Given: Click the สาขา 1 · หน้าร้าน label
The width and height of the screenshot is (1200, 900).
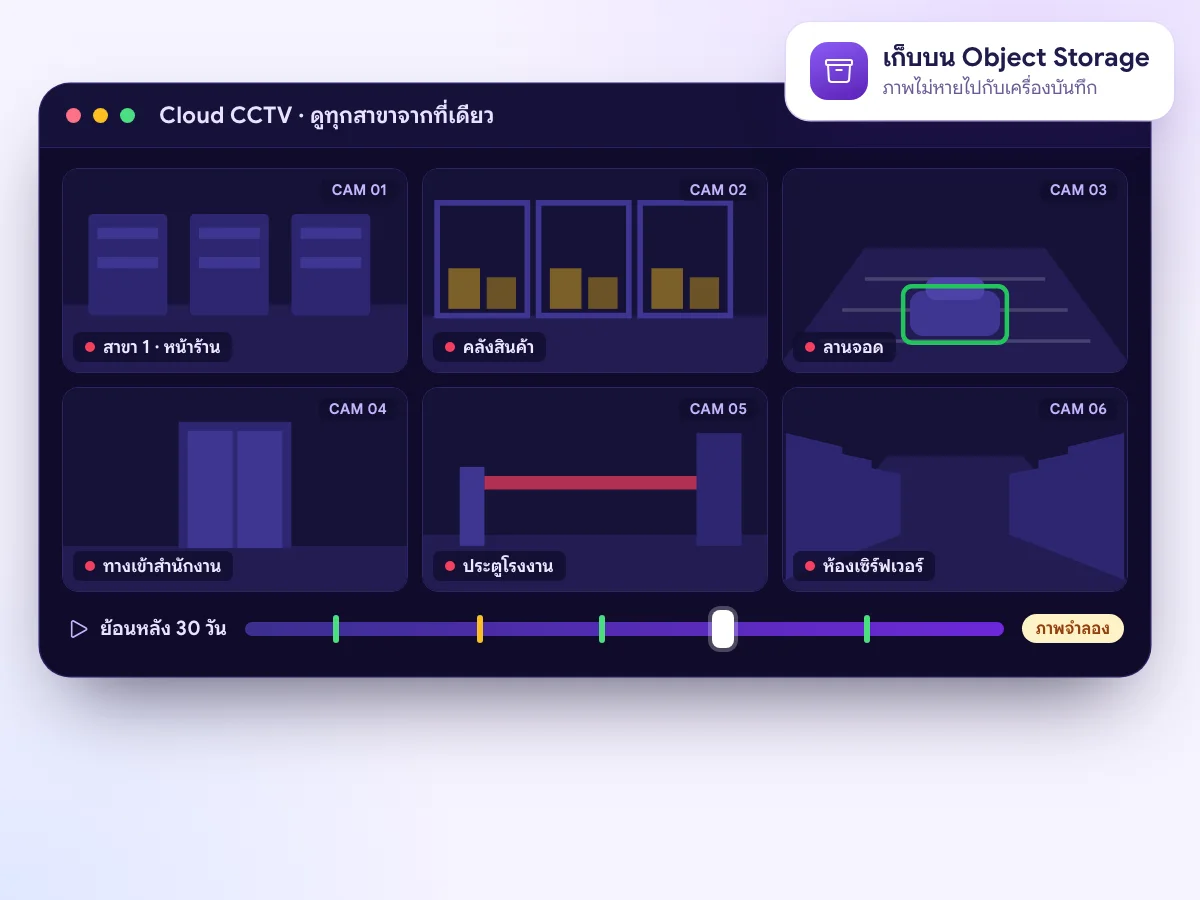Looking at the screenshot, I should pyautogui.click(x=153, y=347).
